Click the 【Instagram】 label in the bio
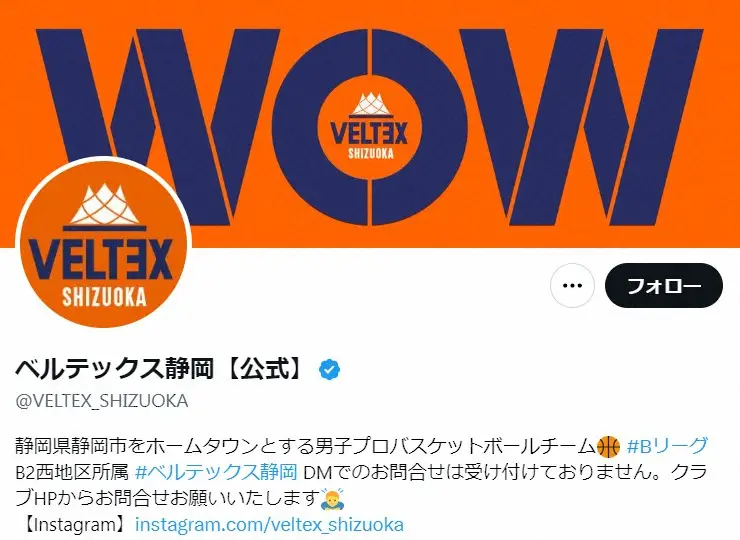The height and width of the screenshot is (540, 740). coord(75,524)
